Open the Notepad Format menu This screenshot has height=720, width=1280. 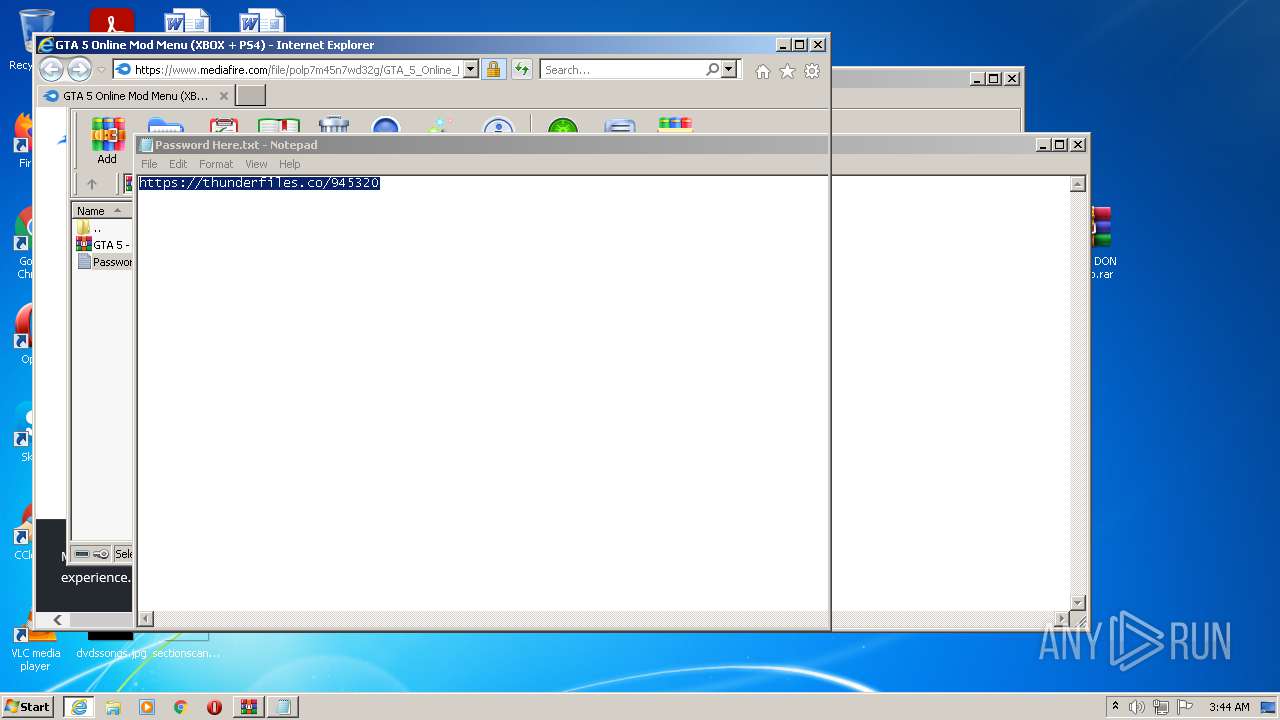[x=216, y=164]
